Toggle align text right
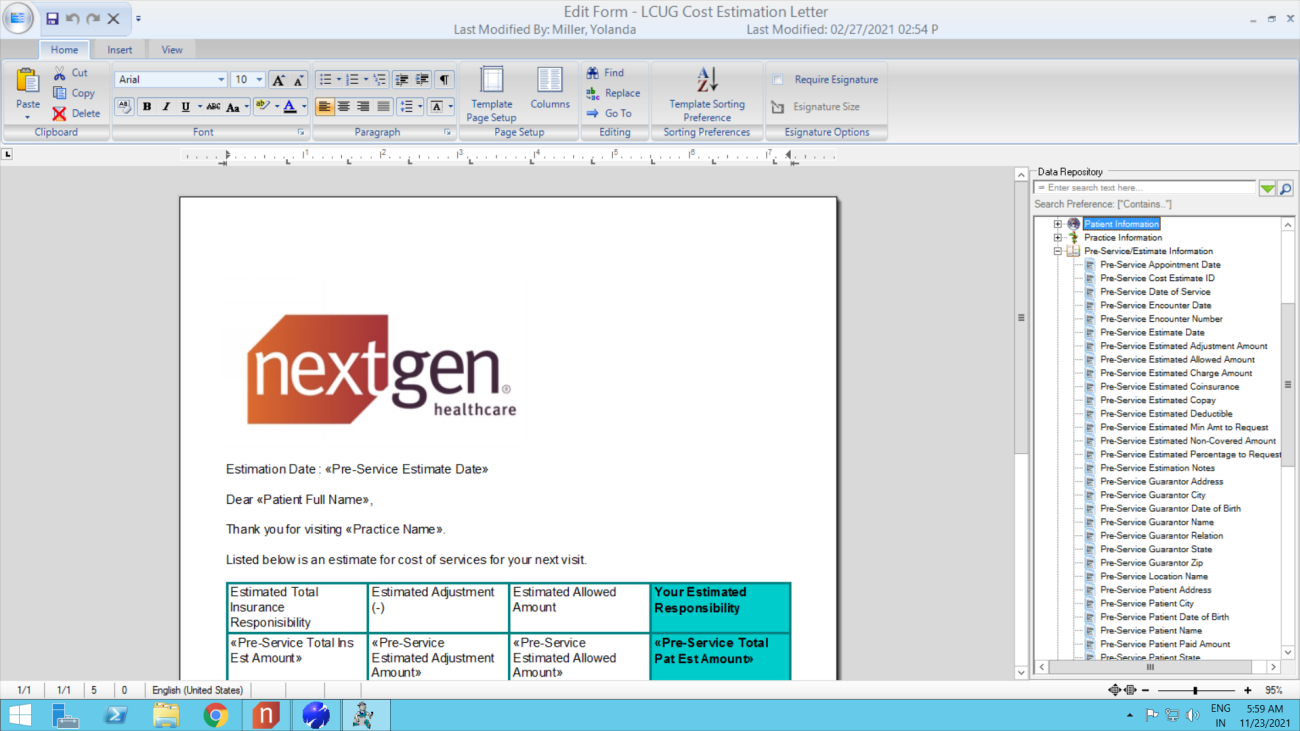Image resolution: width=1300 pixels, height=731 pixels. pyautogui.click(x=363, y=106)
